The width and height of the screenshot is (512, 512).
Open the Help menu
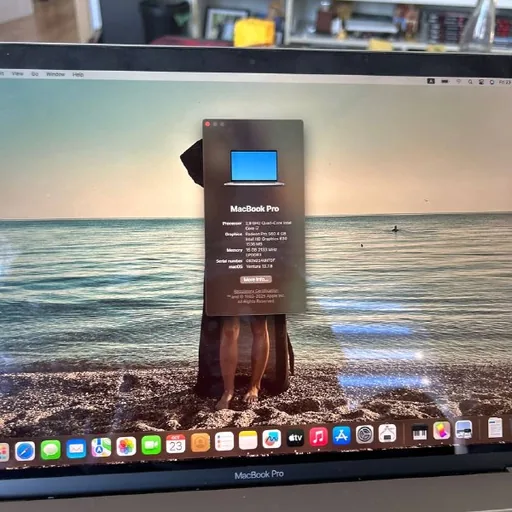pyautogui.click(x=78, y=74)
